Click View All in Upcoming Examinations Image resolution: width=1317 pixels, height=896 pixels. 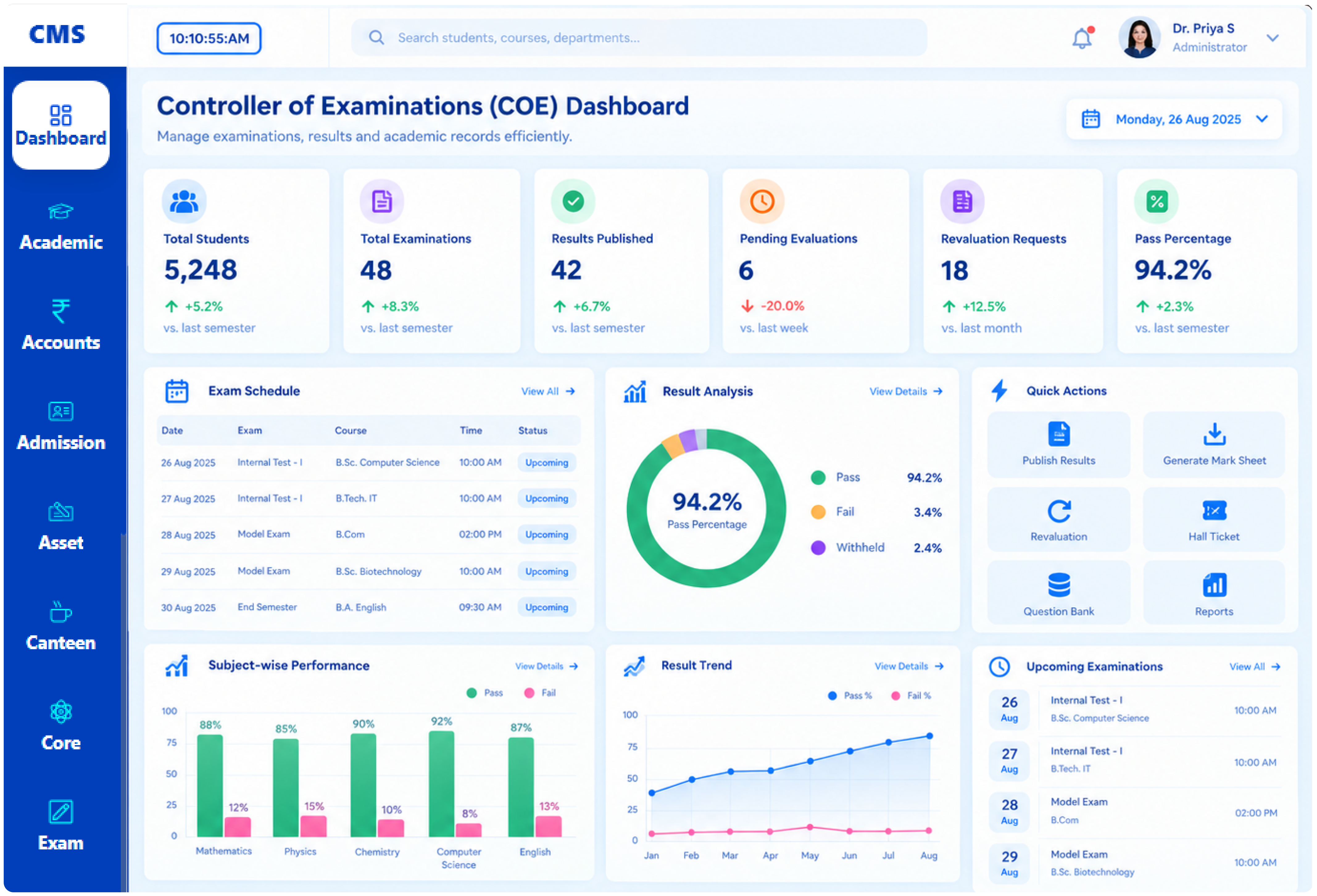(1255, 667)
